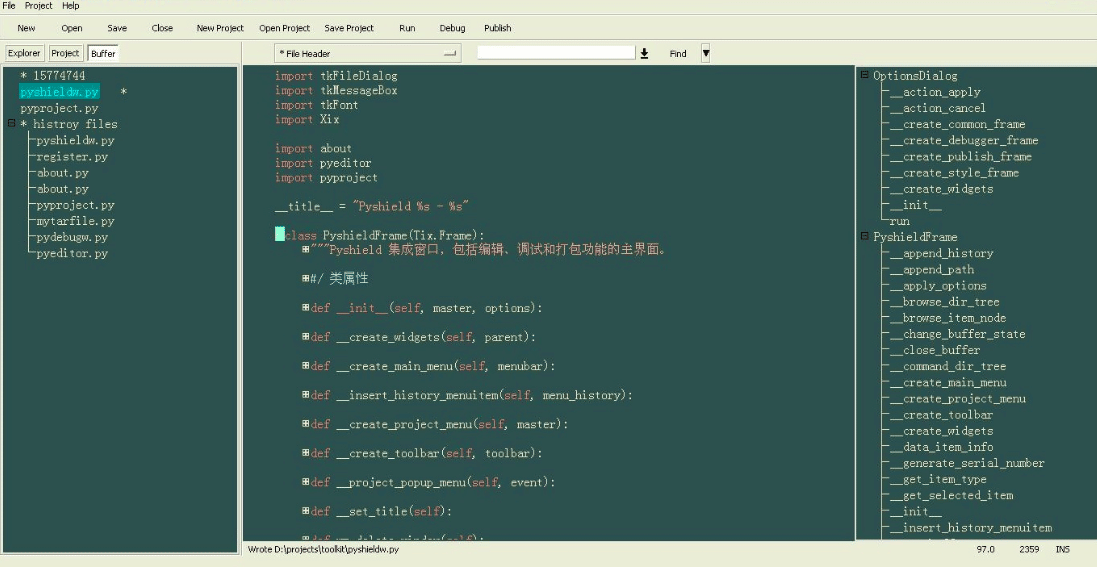Click the Debug toolbar button
This screenshot has height=567, width=1097.
pyautogui.click(x=452, y=28)
